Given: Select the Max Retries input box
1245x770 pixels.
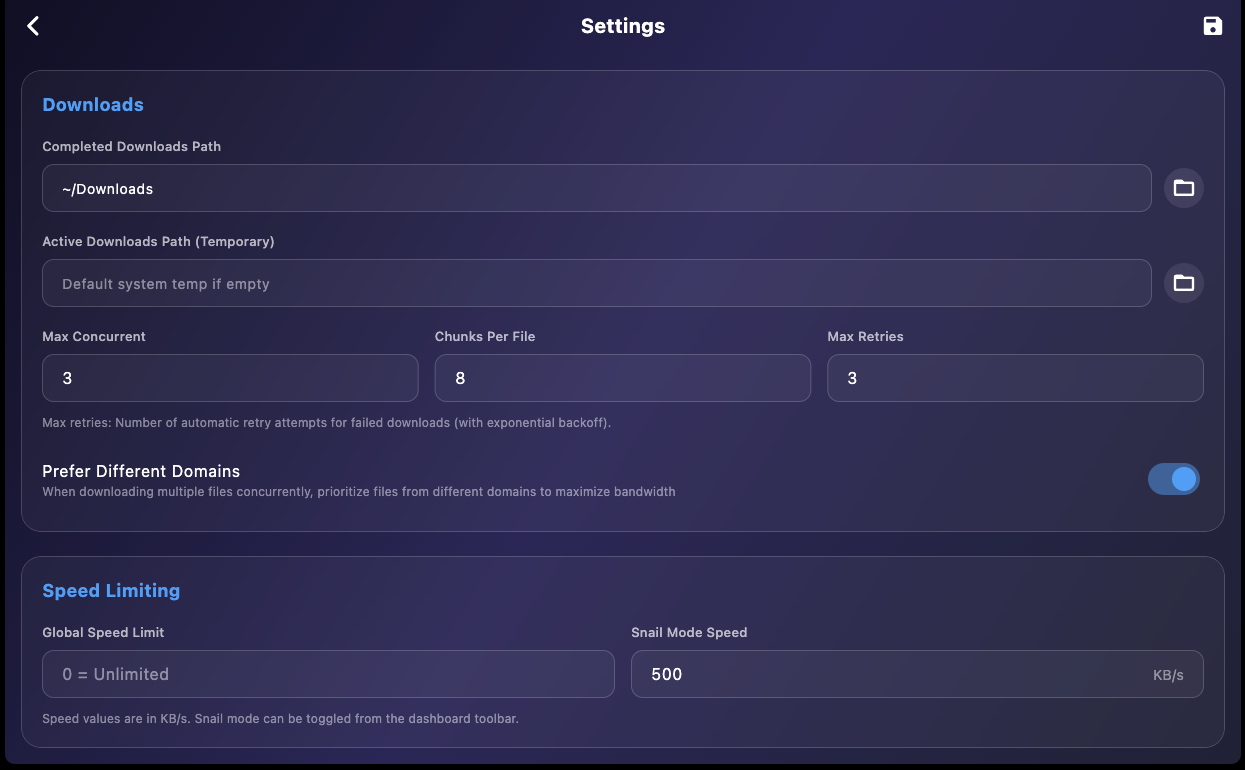Looking at the screenshot, I should [x=1015, y=378].
